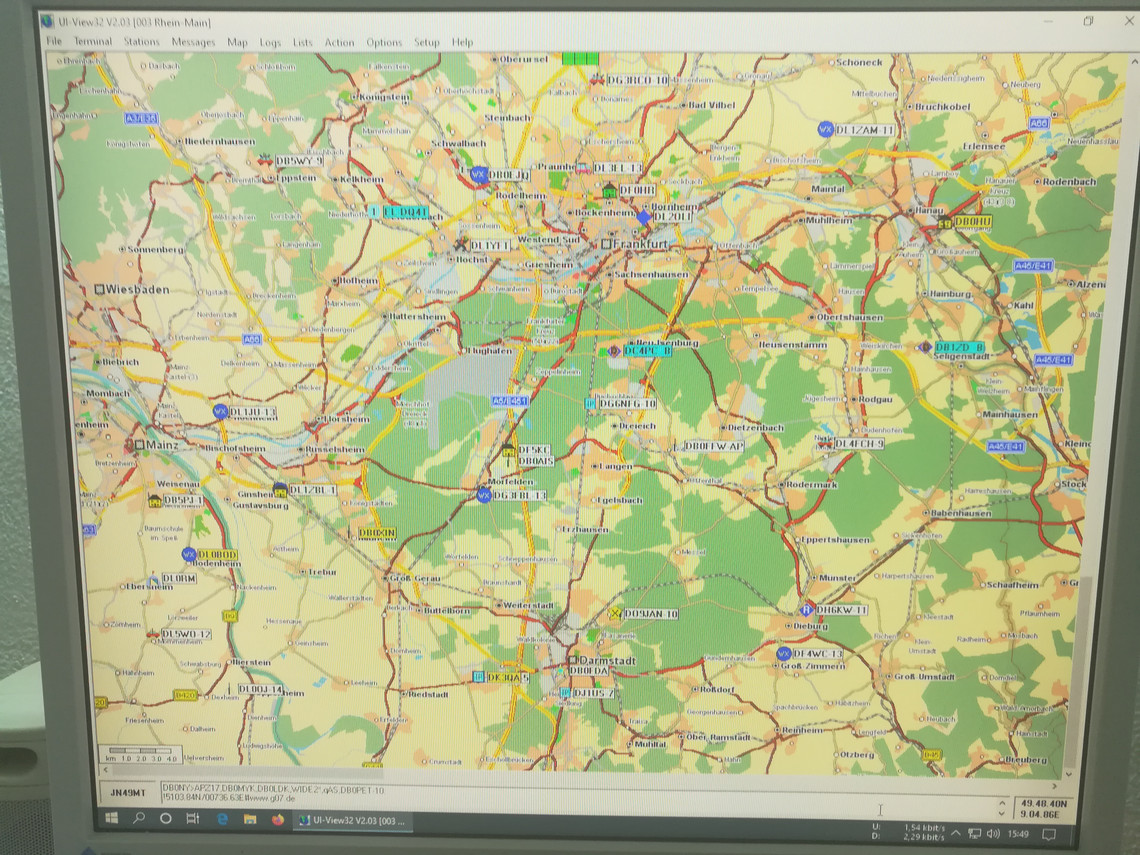
Task: Select the DF0HR house station icon
Action: [x=609, y=190]
